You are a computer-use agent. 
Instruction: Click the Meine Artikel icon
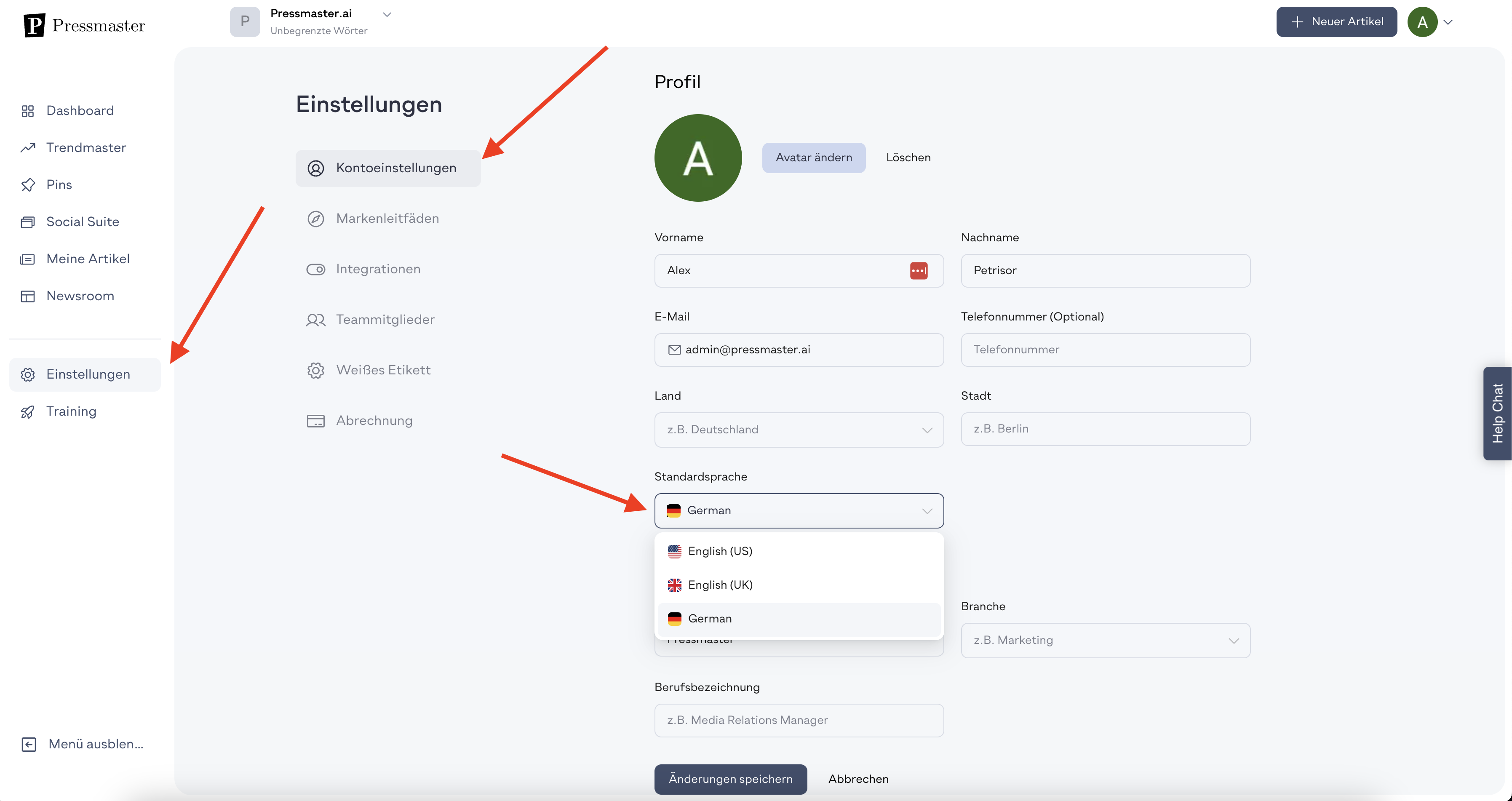pos(28,259)
